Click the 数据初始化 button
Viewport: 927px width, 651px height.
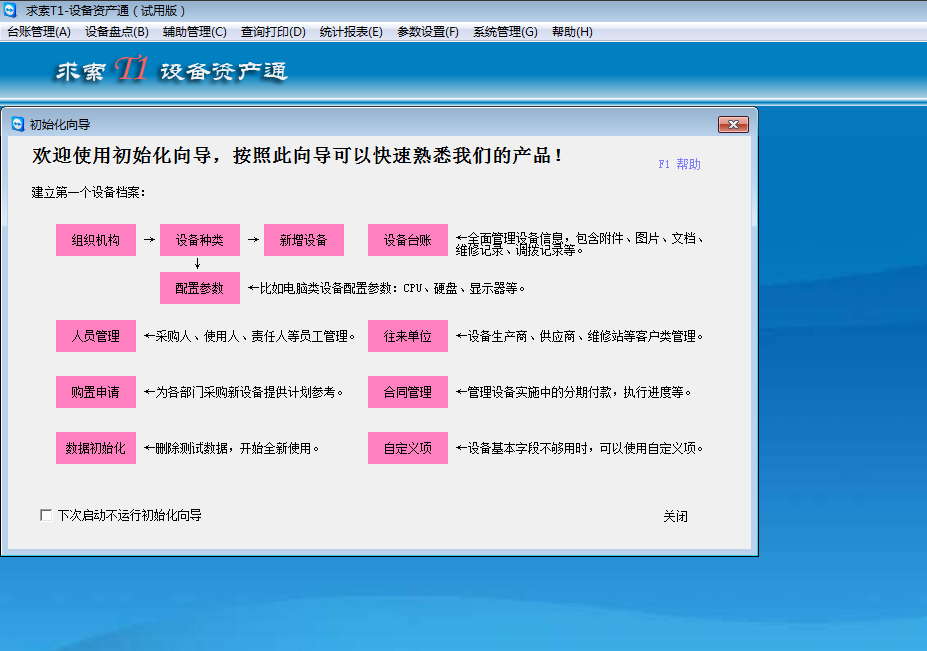[x=96, y=448]
